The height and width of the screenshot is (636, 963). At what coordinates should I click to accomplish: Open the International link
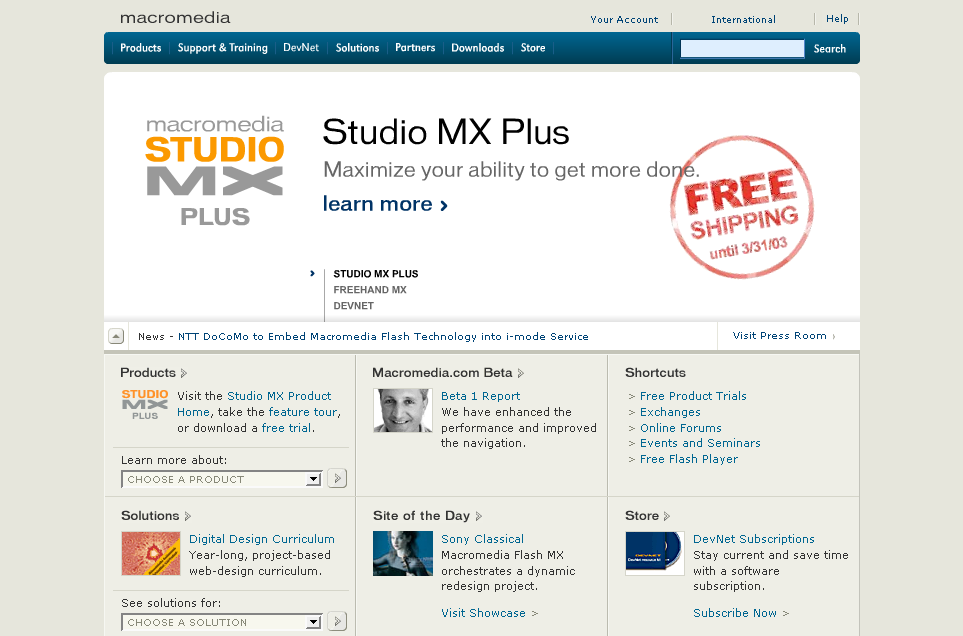(743, 20)
